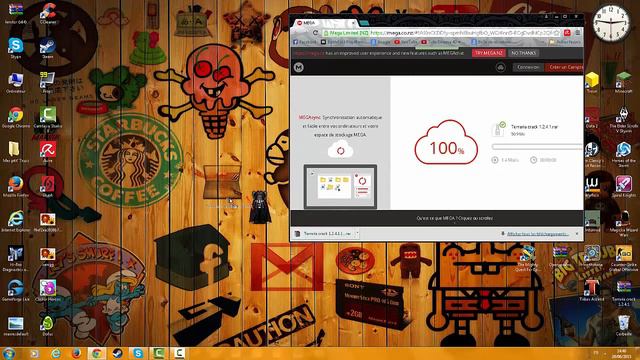This screenshot has height=360, width=640.
Task: Click the Chrome icon in the taskbar
Action: tap(97, 353)
